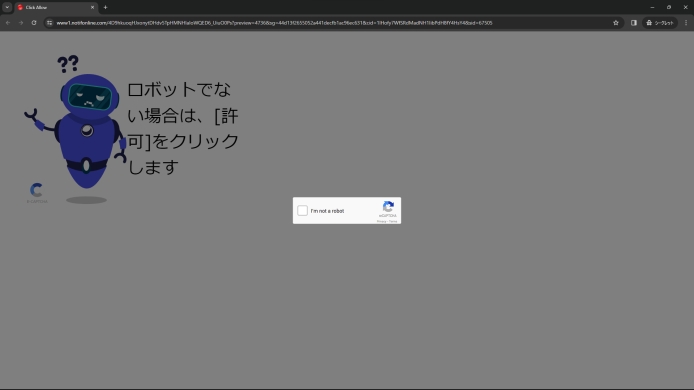
Task: Close the "Click Allow" tab
Action: click(x=93, y=8)
